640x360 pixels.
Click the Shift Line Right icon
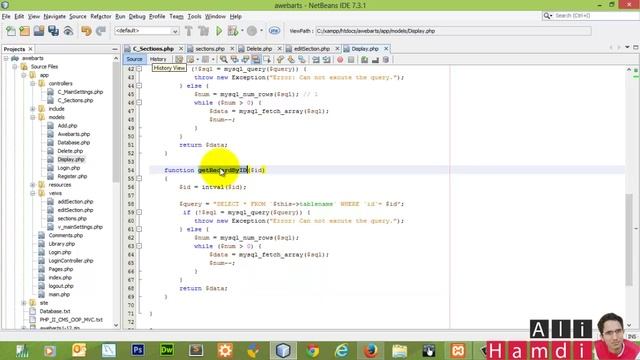pos(327,60)
